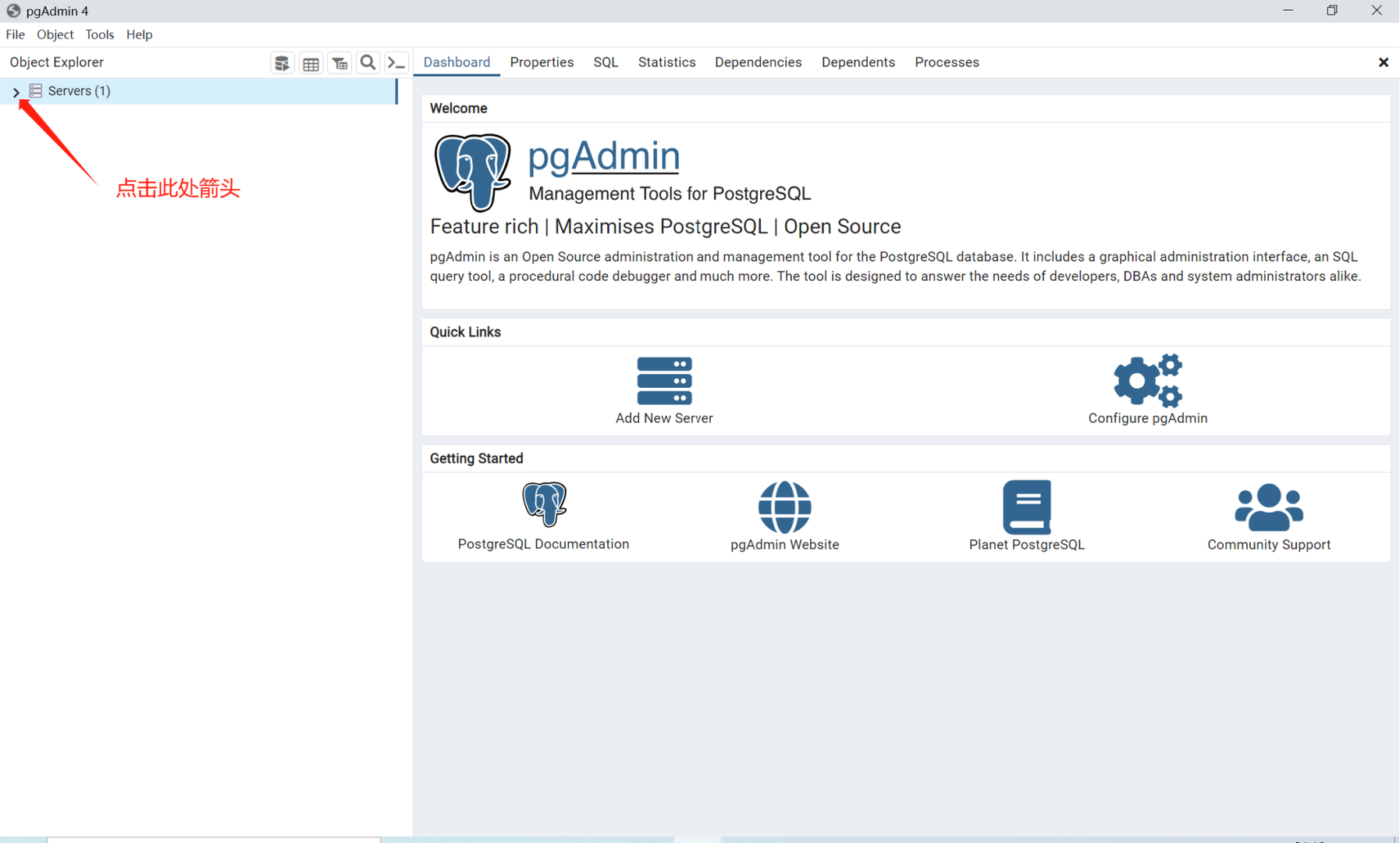Image resolution: width=1400 pixels, height=843 pixels.
Task: Open the pgAdmin Website link text
Action: point(785,545)
